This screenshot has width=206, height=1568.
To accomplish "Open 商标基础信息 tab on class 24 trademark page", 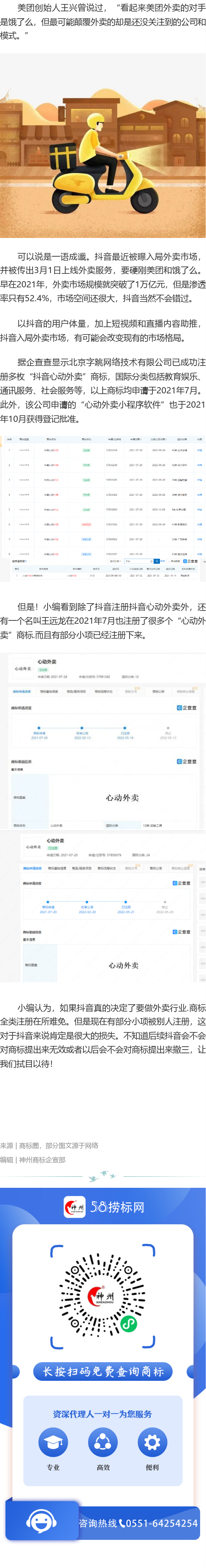I will 57,869.
